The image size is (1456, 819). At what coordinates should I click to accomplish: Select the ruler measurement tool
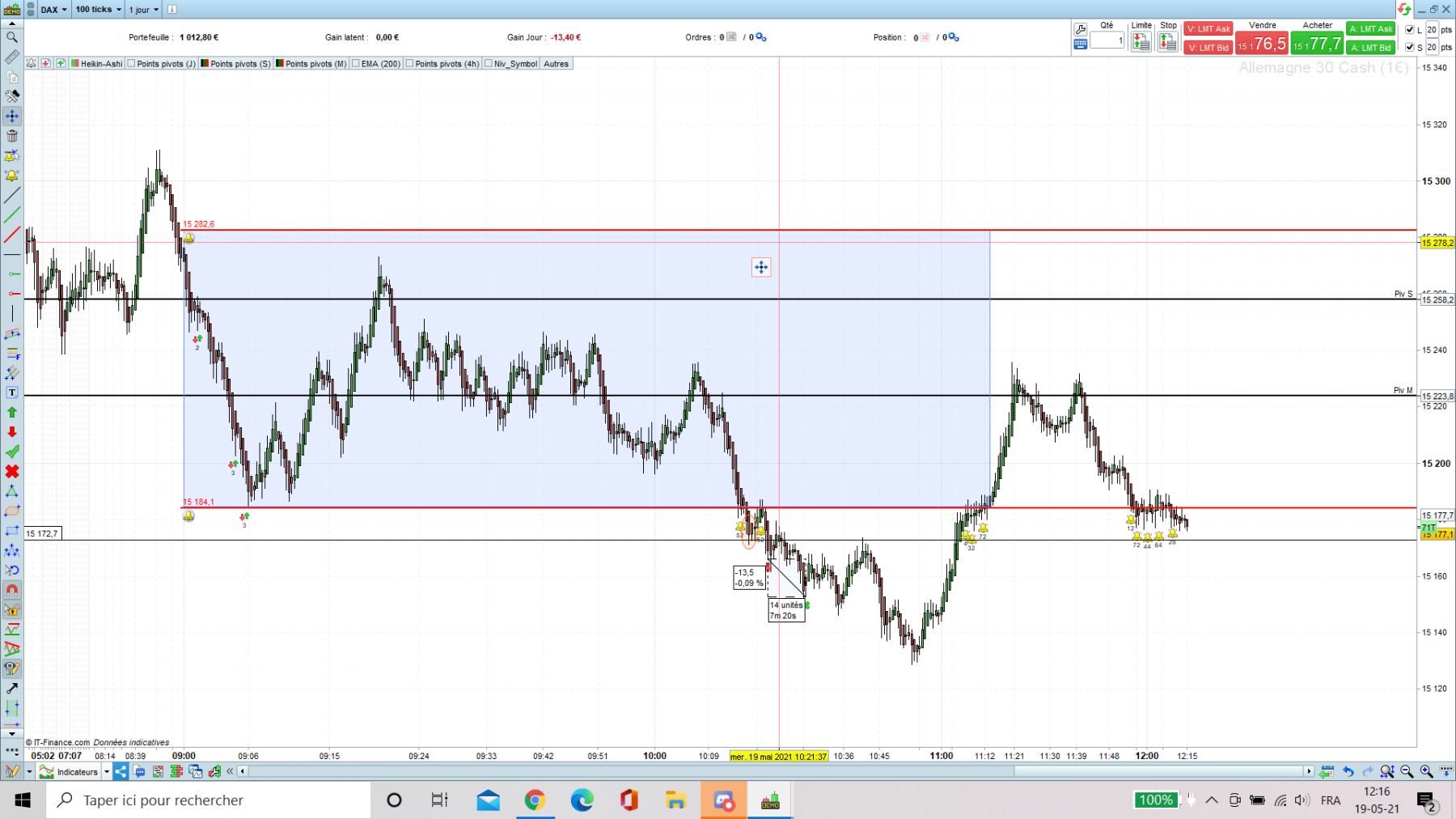[12, 57]
